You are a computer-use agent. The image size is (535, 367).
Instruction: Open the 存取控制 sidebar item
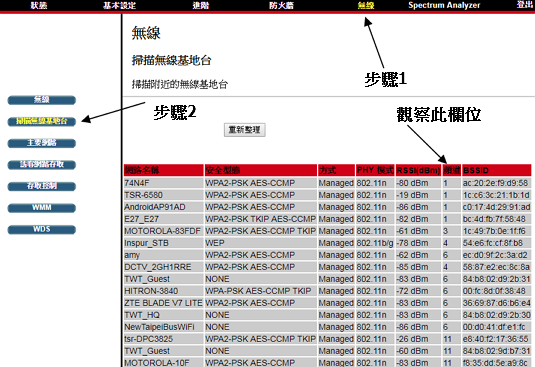coord(42,186)
